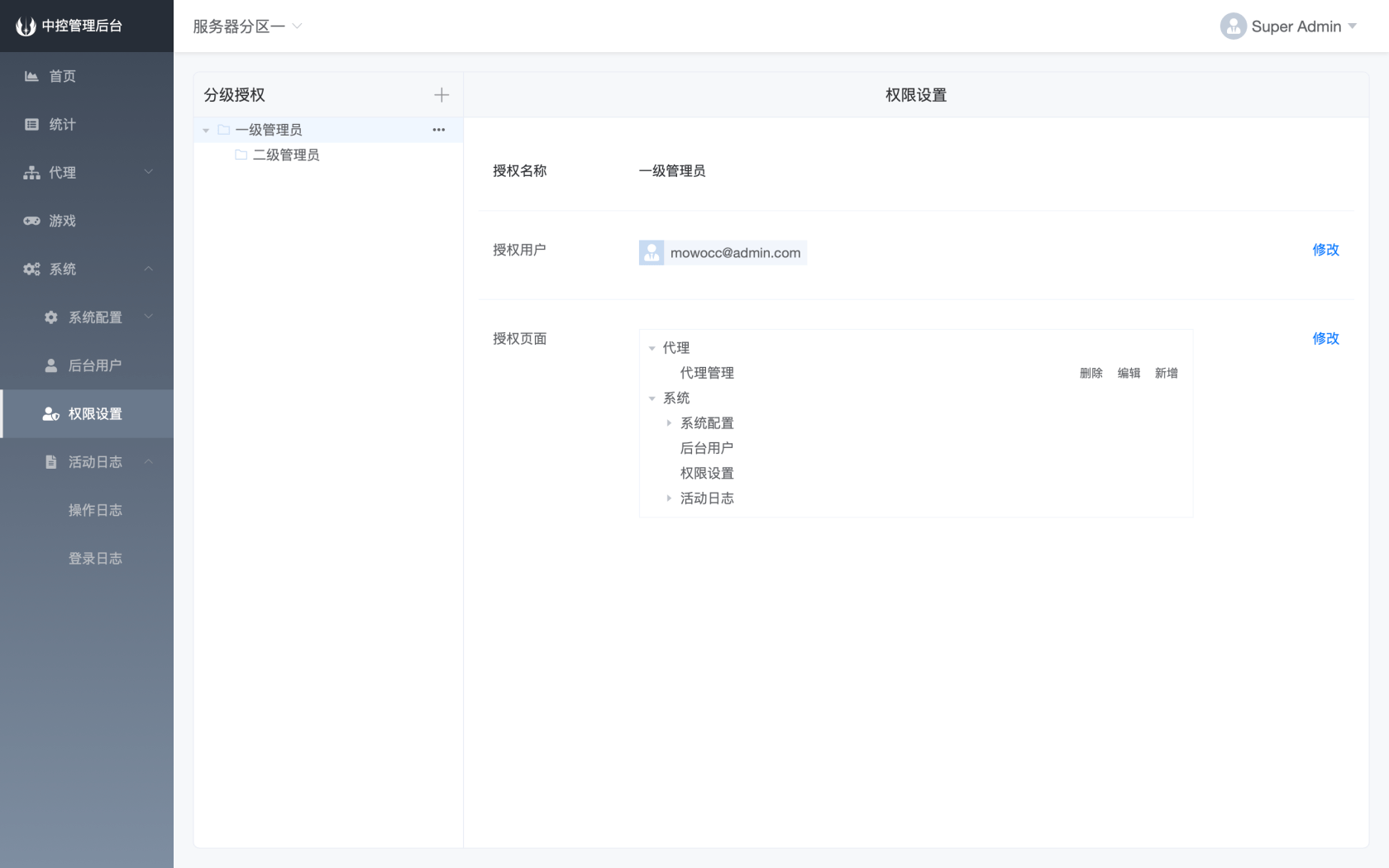Viewport: 1389px width, 868px height.
Task: Add new authorization with plus icon
Action: (x=442, y=95)
